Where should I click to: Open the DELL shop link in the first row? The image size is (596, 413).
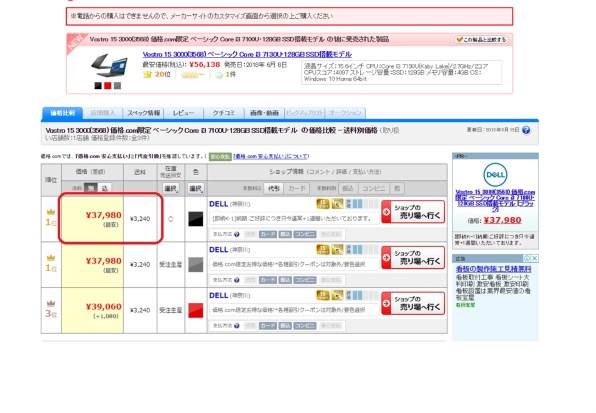pos(219,204)
